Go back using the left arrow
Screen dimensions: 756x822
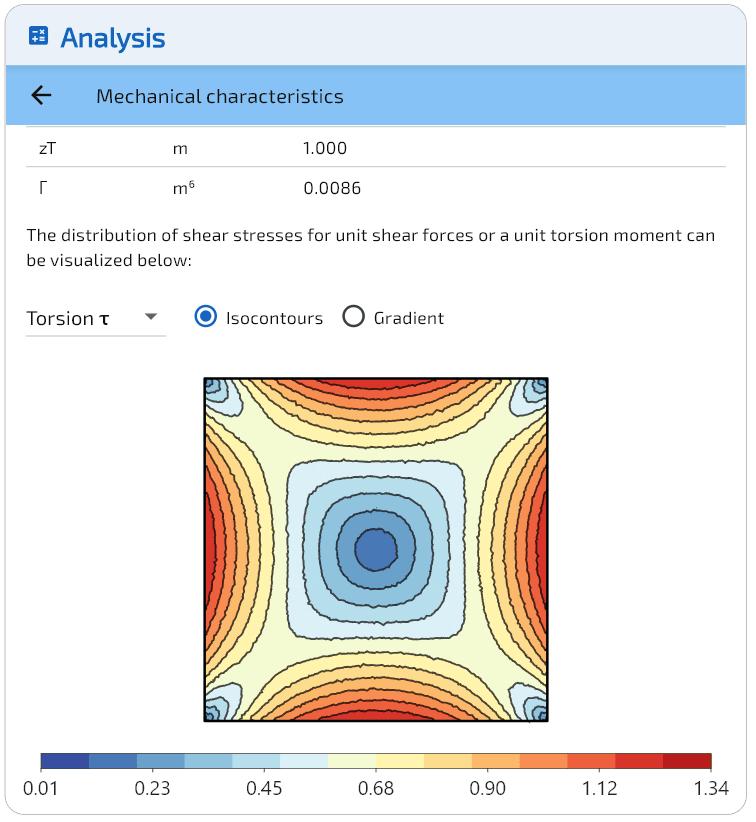pyautogui.click(x=41, y=96)
